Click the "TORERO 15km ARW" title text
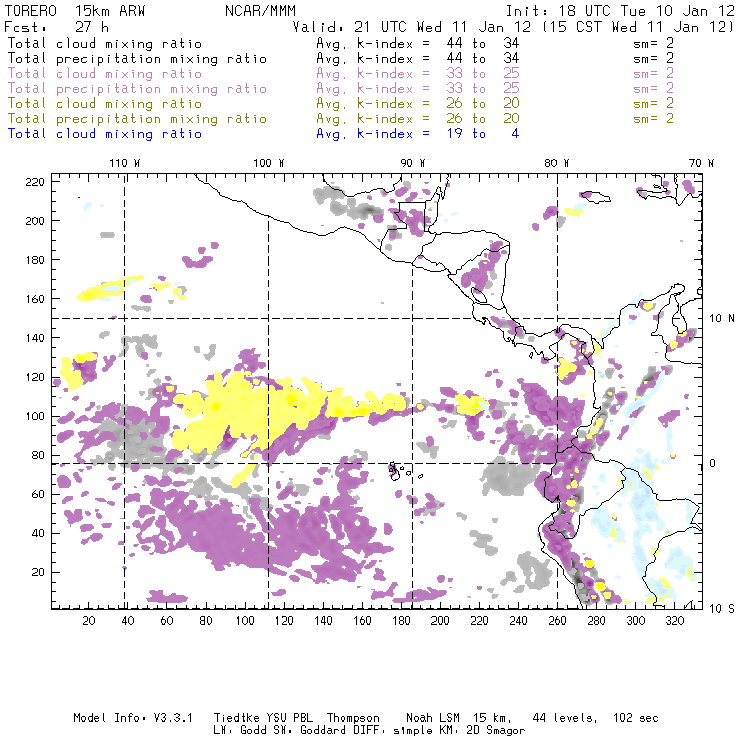 (75, 11)
